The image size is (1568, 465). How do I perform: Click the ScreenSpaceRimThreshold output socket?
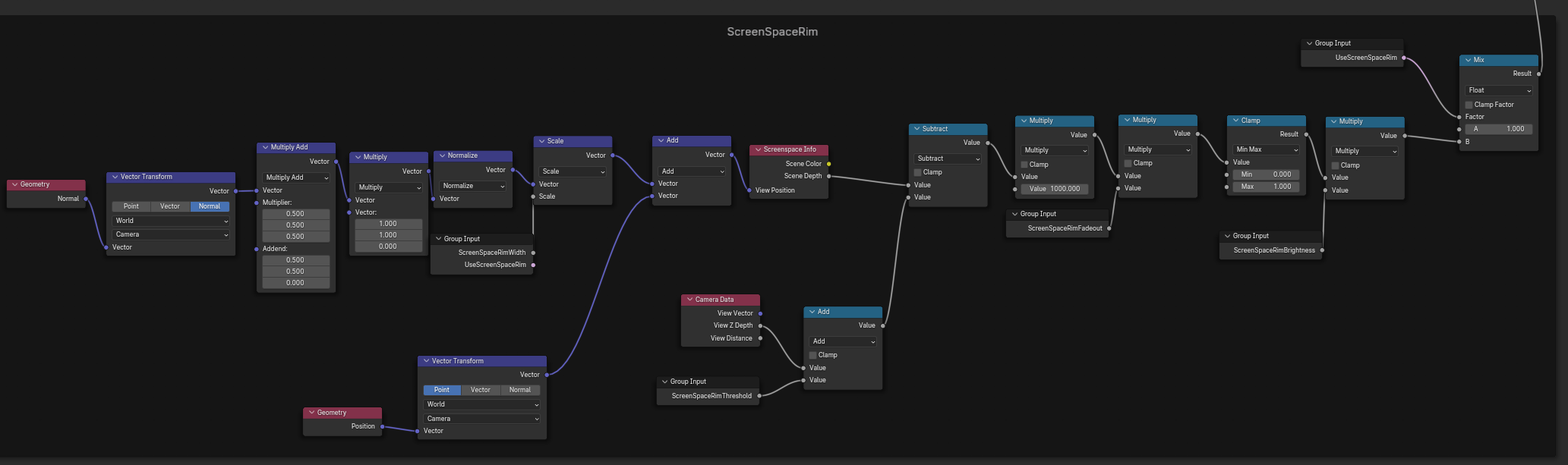759,396
